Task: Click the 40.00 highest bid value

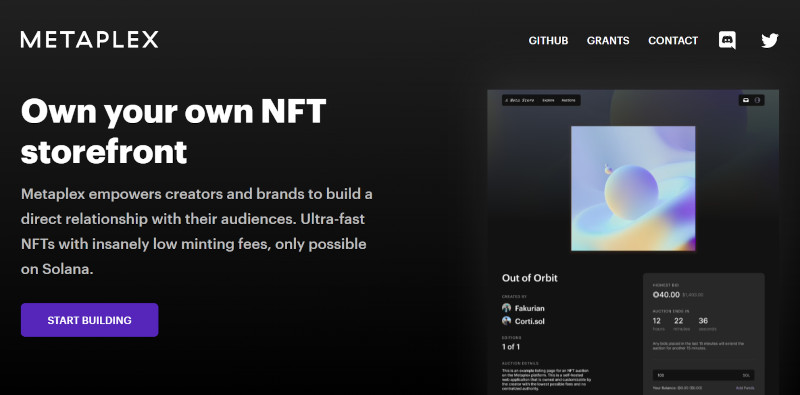Action: click(x=666, y=294)
